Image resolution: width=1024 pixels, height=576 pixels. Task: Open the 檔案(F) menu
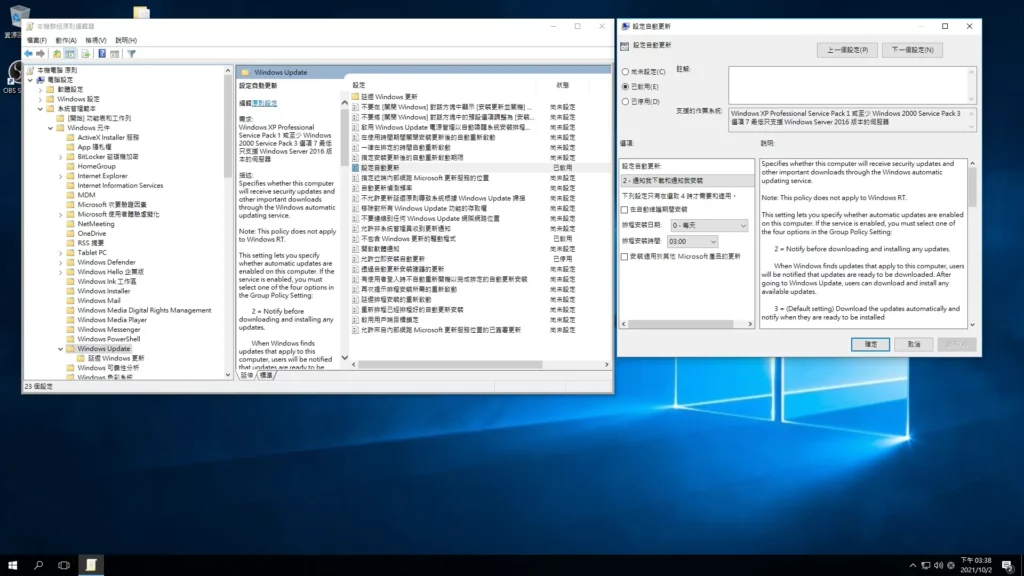[37, 40]
